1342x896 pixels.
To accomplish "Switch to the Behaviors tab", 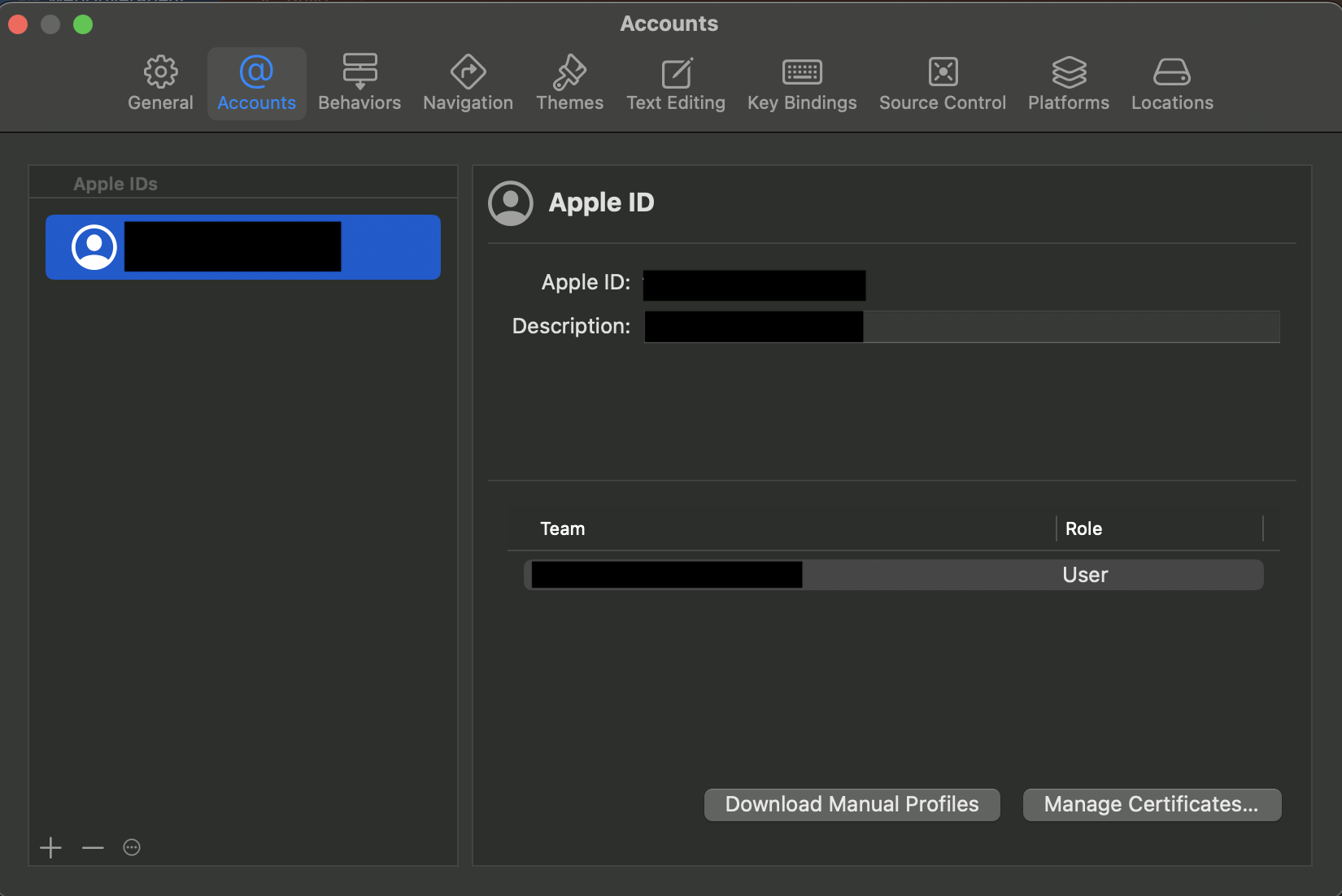I will pyautogui.click(x=359, y=84).
